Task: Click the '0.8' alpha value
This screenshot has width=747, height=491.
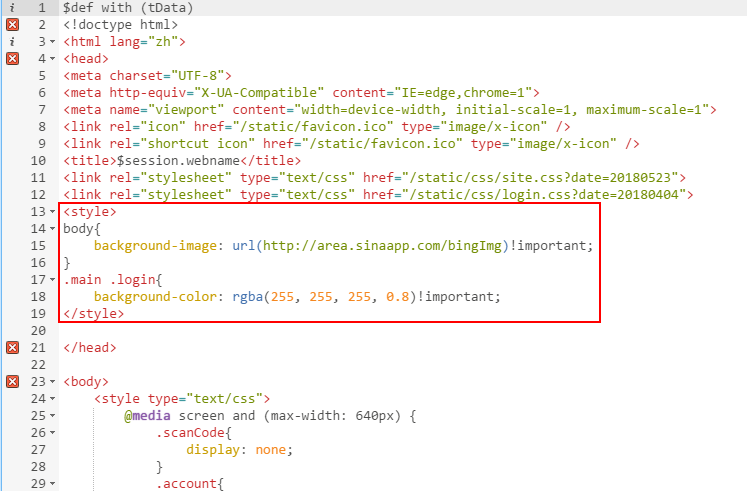Action: pyautogui.click(x=397, y=297)
